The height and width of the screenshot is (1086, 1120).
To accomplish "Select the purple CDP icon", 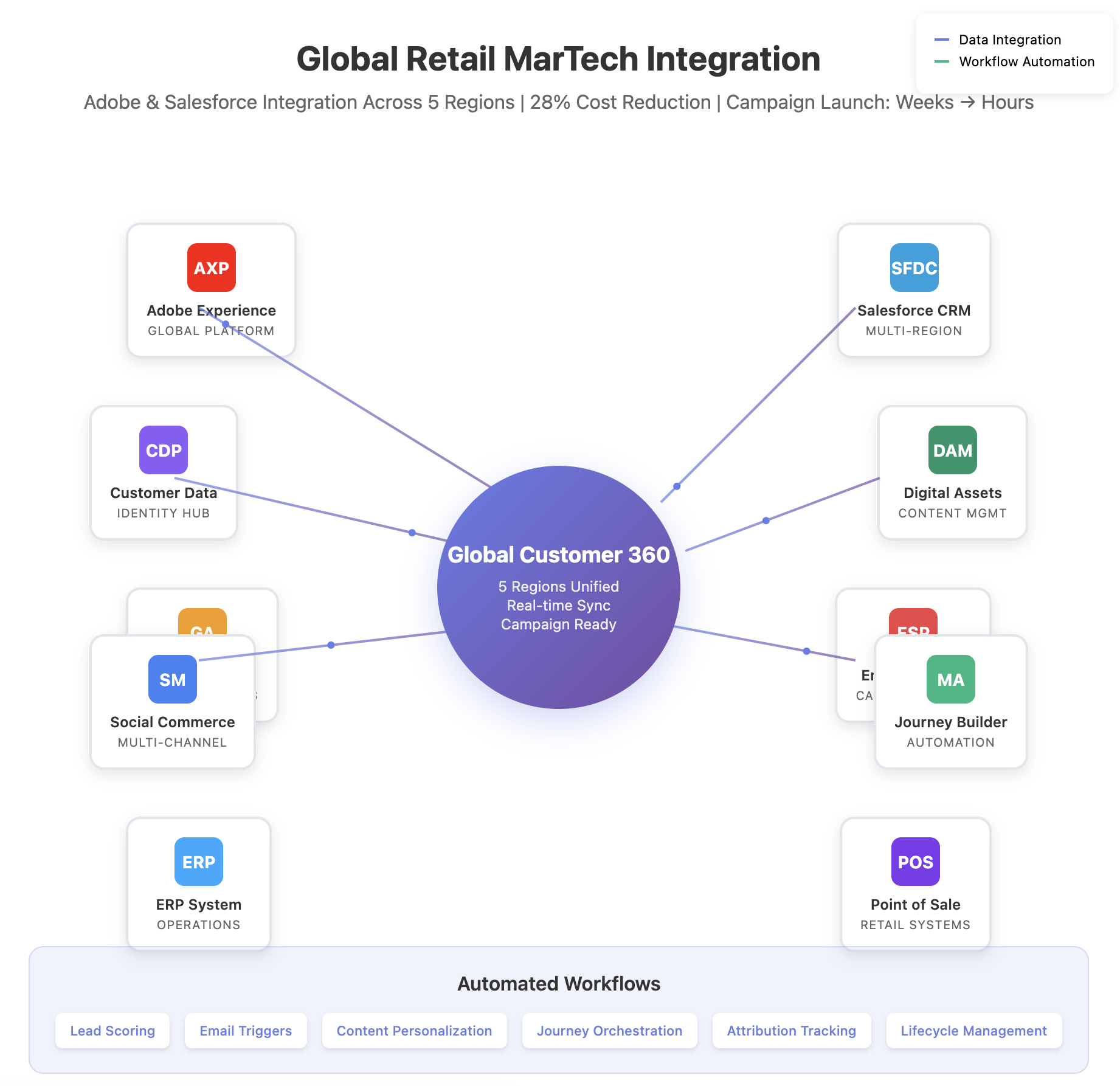I will pos(164,450).
